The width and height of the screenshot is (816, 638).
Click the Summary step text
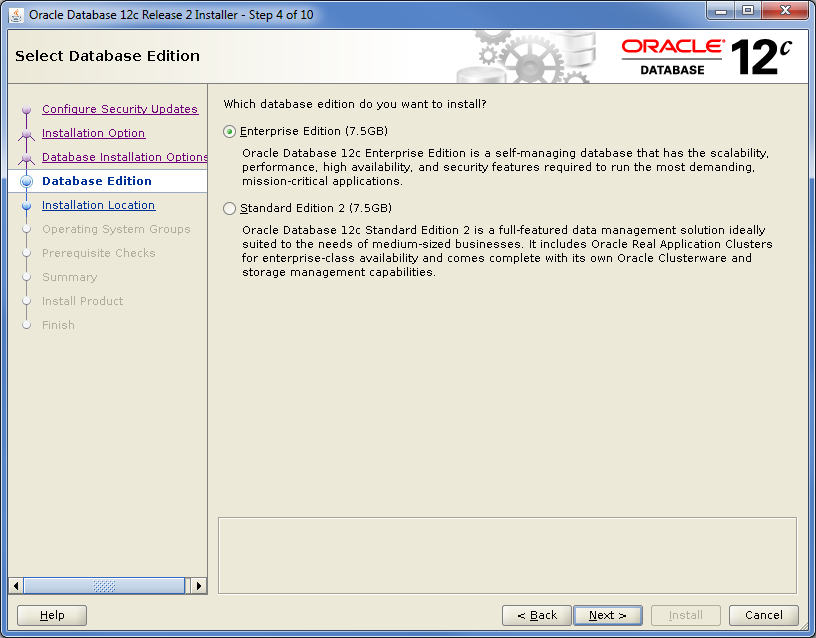point(70,277)
